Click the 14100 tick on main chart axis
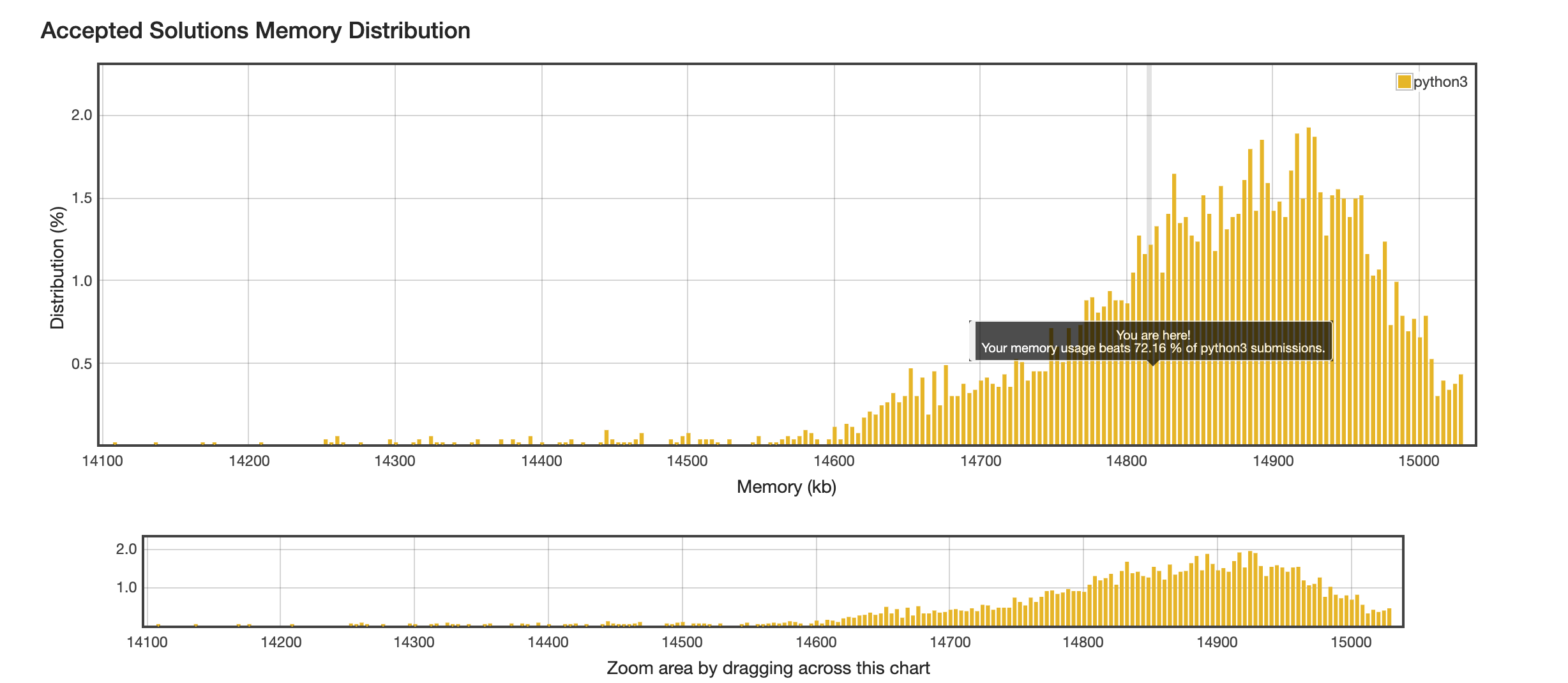The image size is (1568, 683). pos(103,461)
